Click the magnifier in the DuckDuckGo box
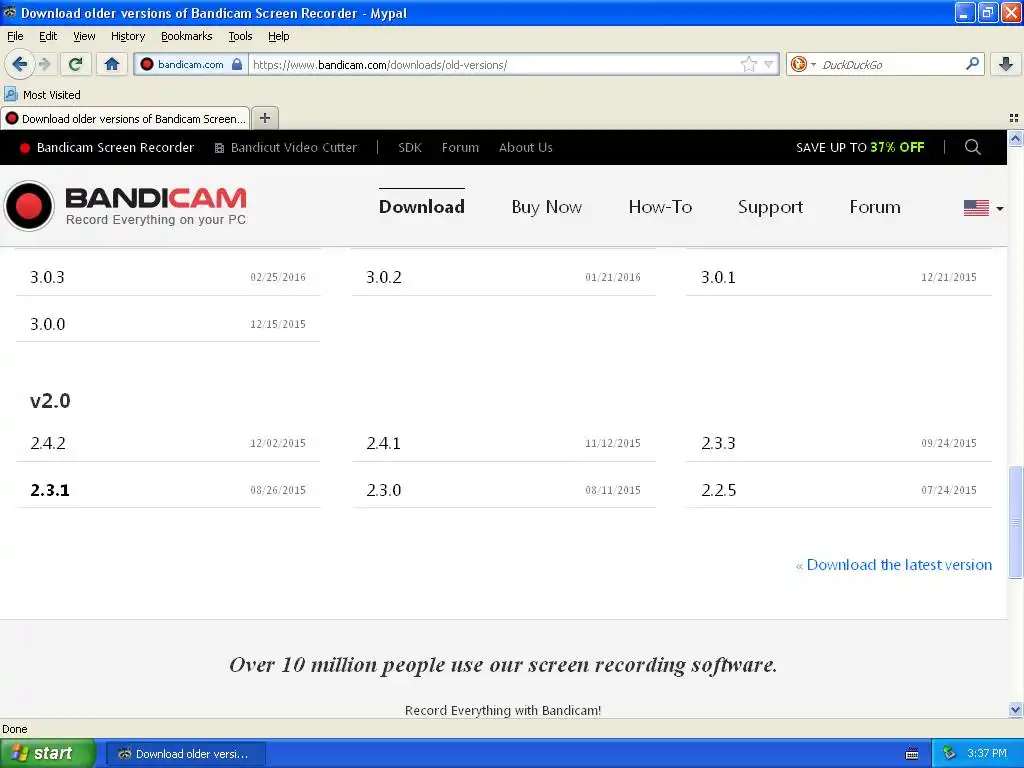The height and width of the screenshot is (768, 1024). (972, 63)
